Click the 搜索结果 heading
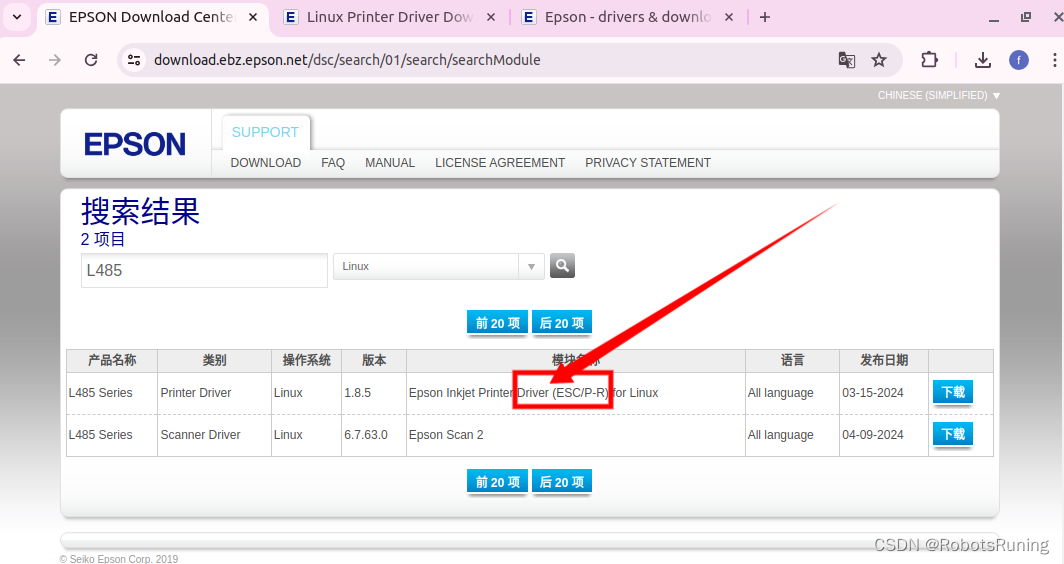Image resolution: width=1064 pixels, height=564 pixels. pos(140,211)
